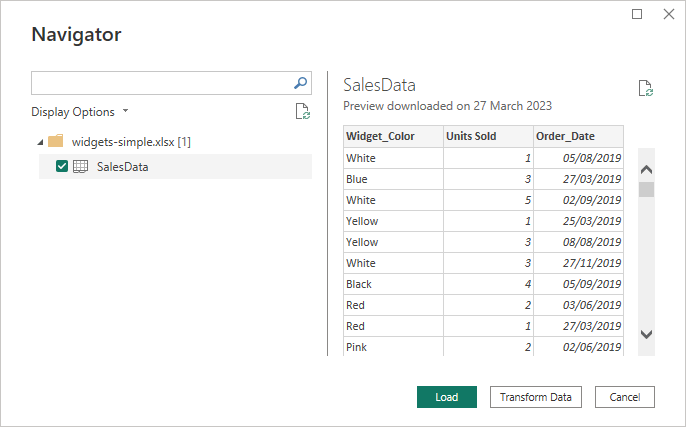Screen dimensions: 686x427
Task: Select the SalesData tree item
Action: coord(122,167)
